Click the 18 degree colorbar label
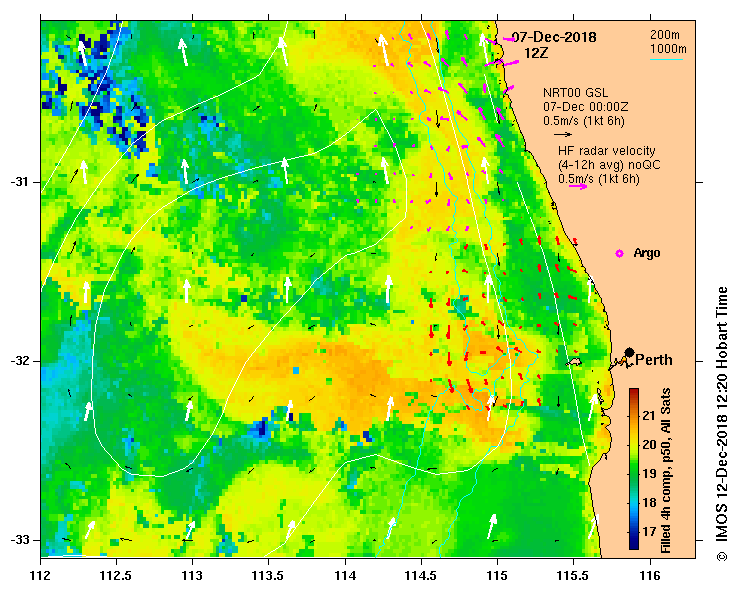Image resolution: width=739 pixels, height=592 pixels. (x=649, y=502)
